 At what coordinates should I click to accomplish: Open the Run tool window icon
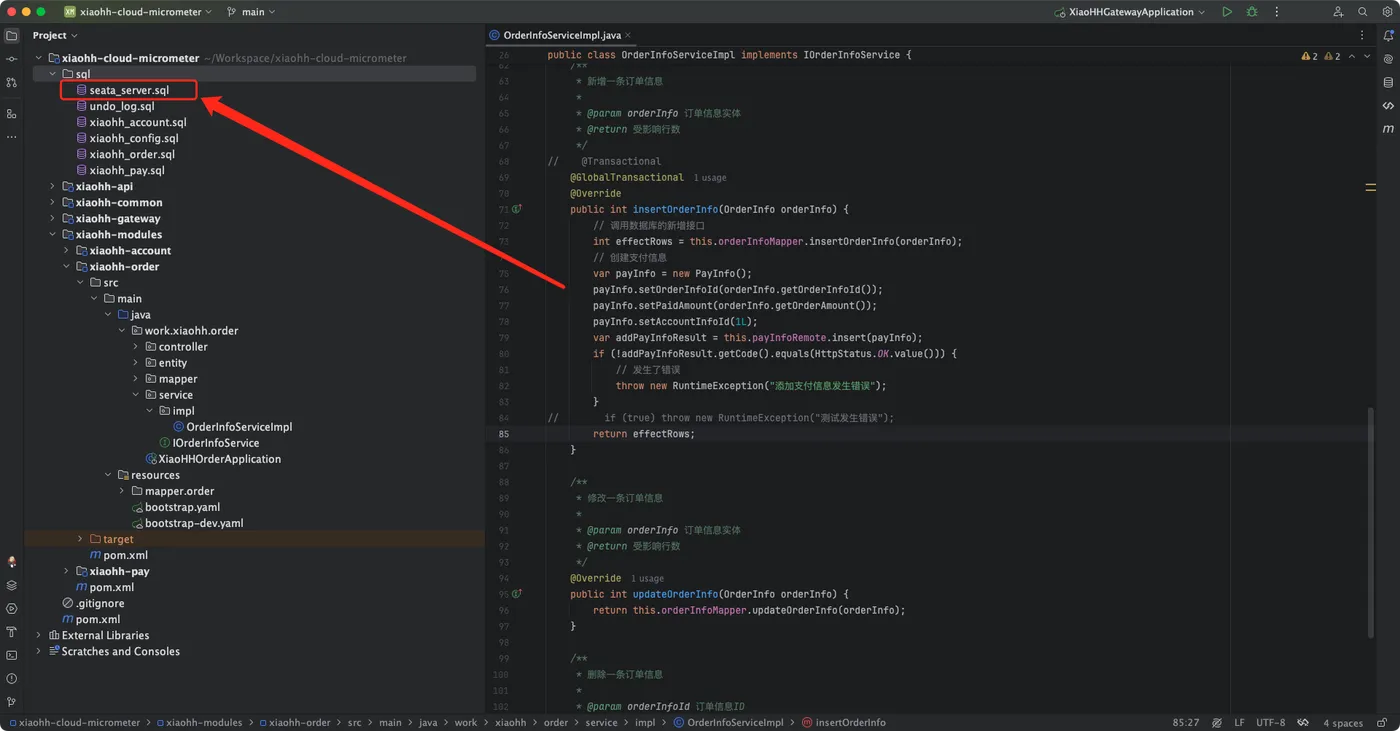(x=11, y=608)
